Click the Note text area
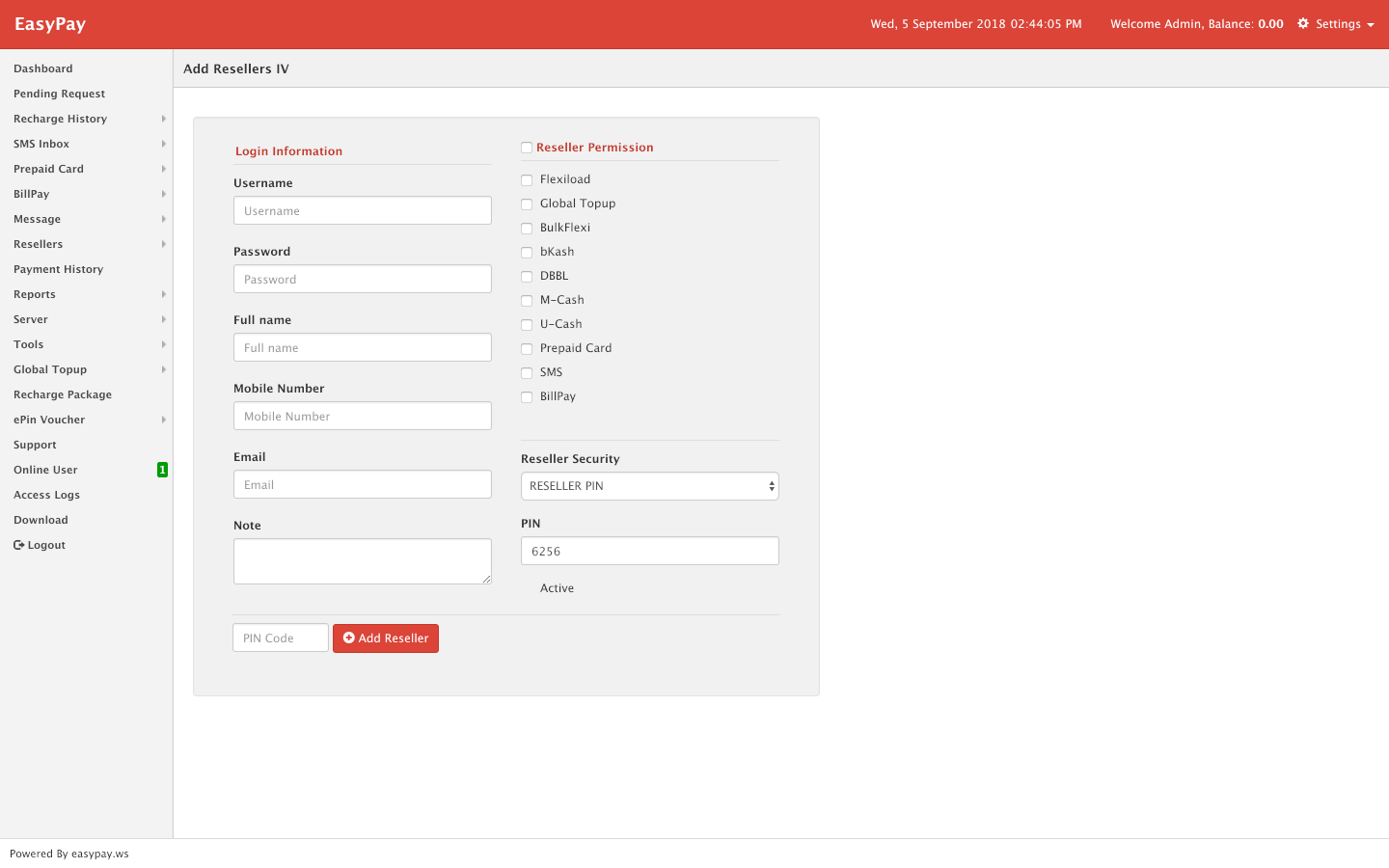 pos(363,561)
